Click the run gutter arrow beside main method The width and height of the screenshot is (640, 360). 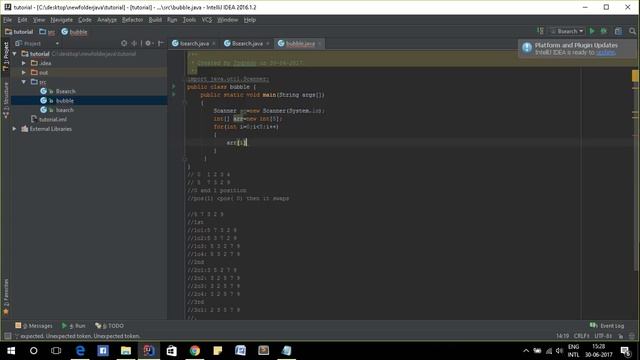click(174, 94)
